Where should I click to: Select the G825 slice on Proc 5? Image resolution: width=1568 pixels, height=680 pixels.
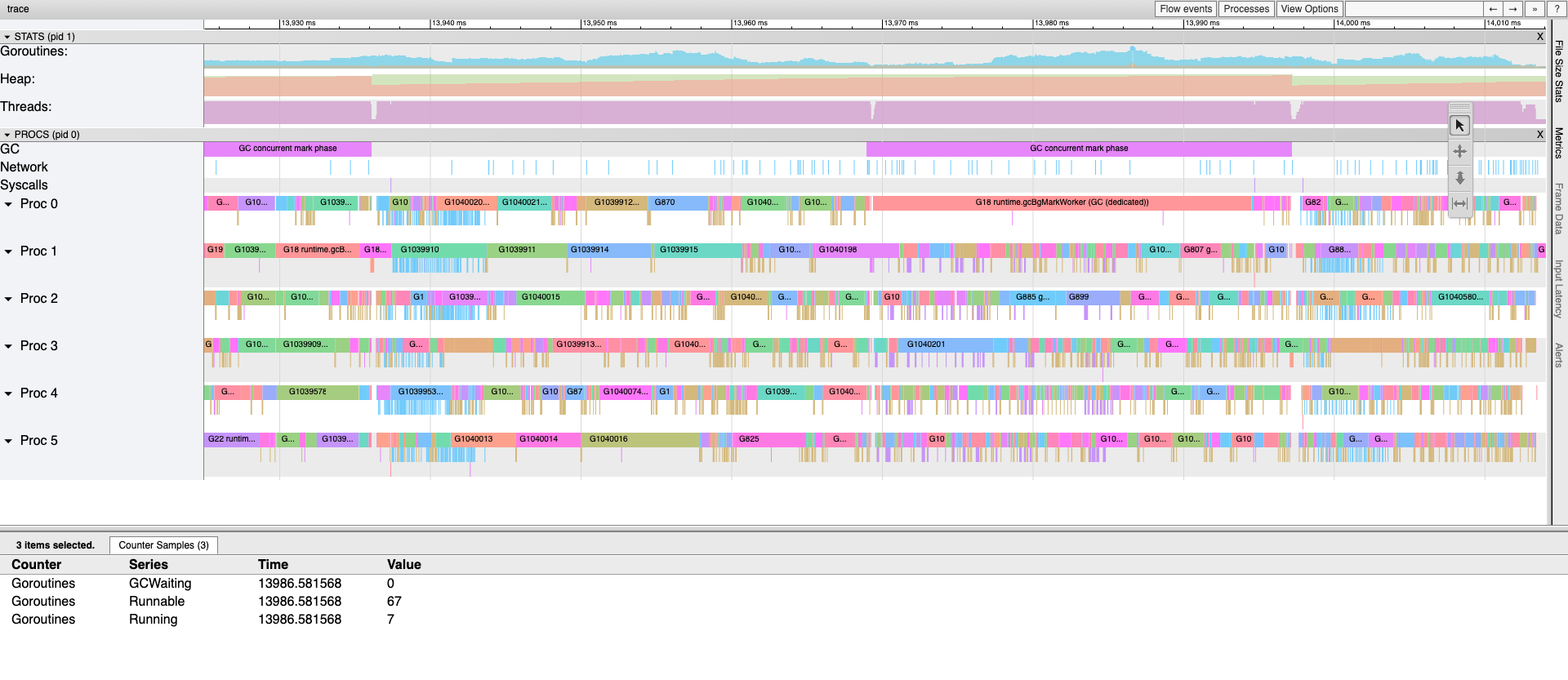point(771,439)
